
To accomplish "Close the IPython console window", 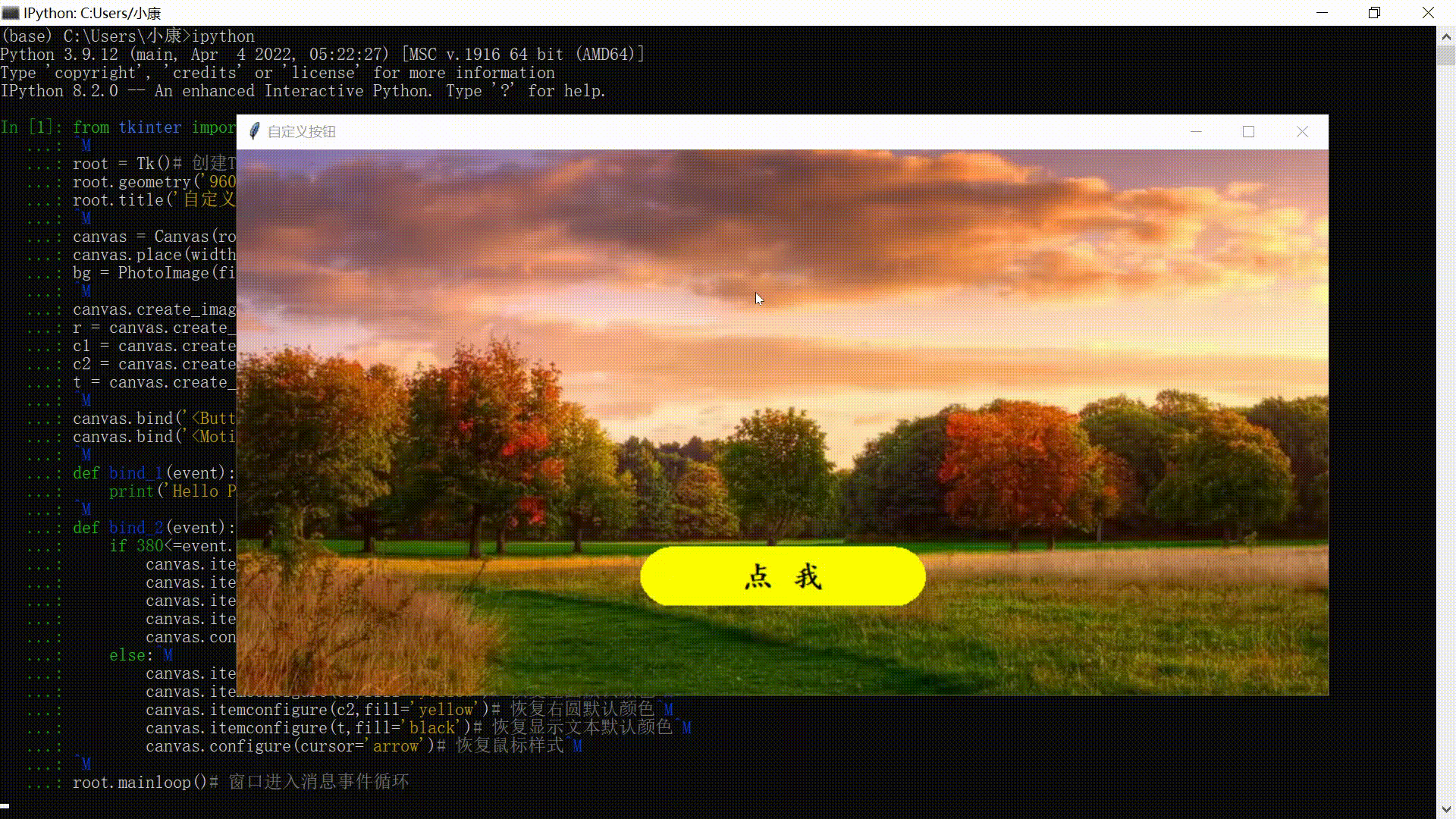I will pyautogui.click(x=1428, y=13).
